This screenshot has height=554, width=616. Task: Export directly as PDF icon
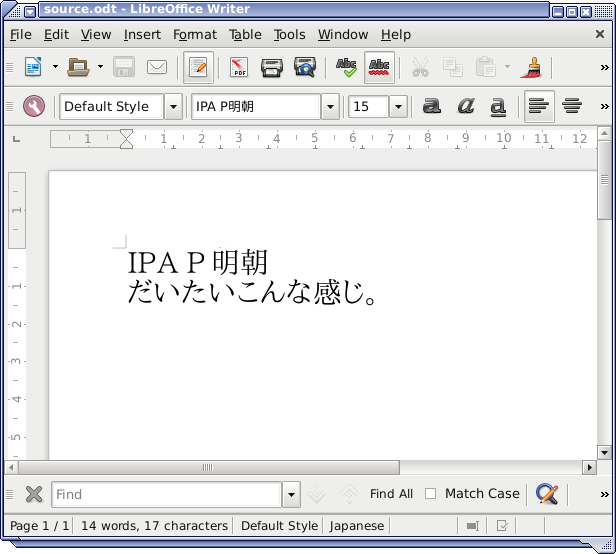[239, 67]
